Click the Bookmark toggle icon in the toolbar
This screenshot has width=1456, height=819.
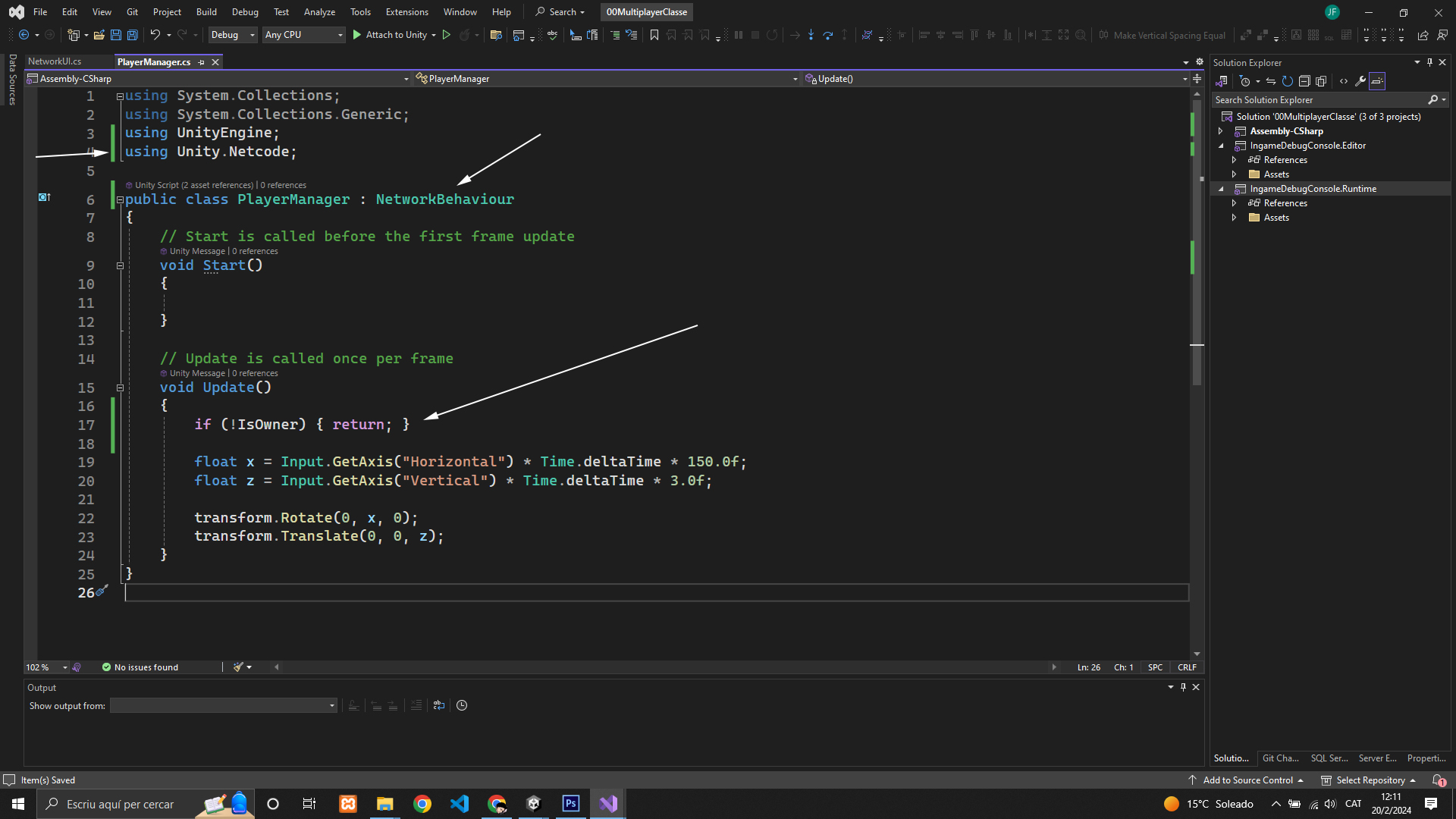click(654, 35)
